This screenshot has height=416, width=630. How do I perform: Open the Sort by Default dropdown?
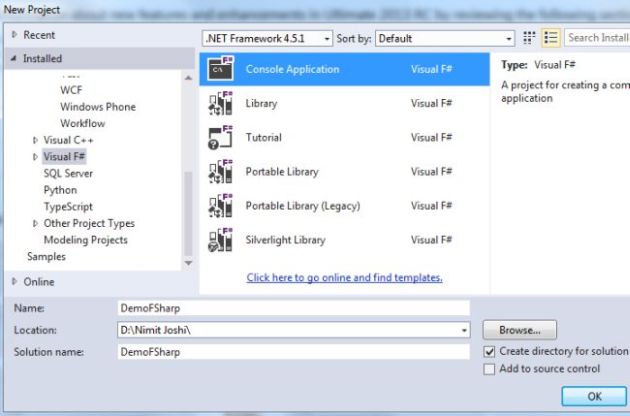click(x=445, y=39)
